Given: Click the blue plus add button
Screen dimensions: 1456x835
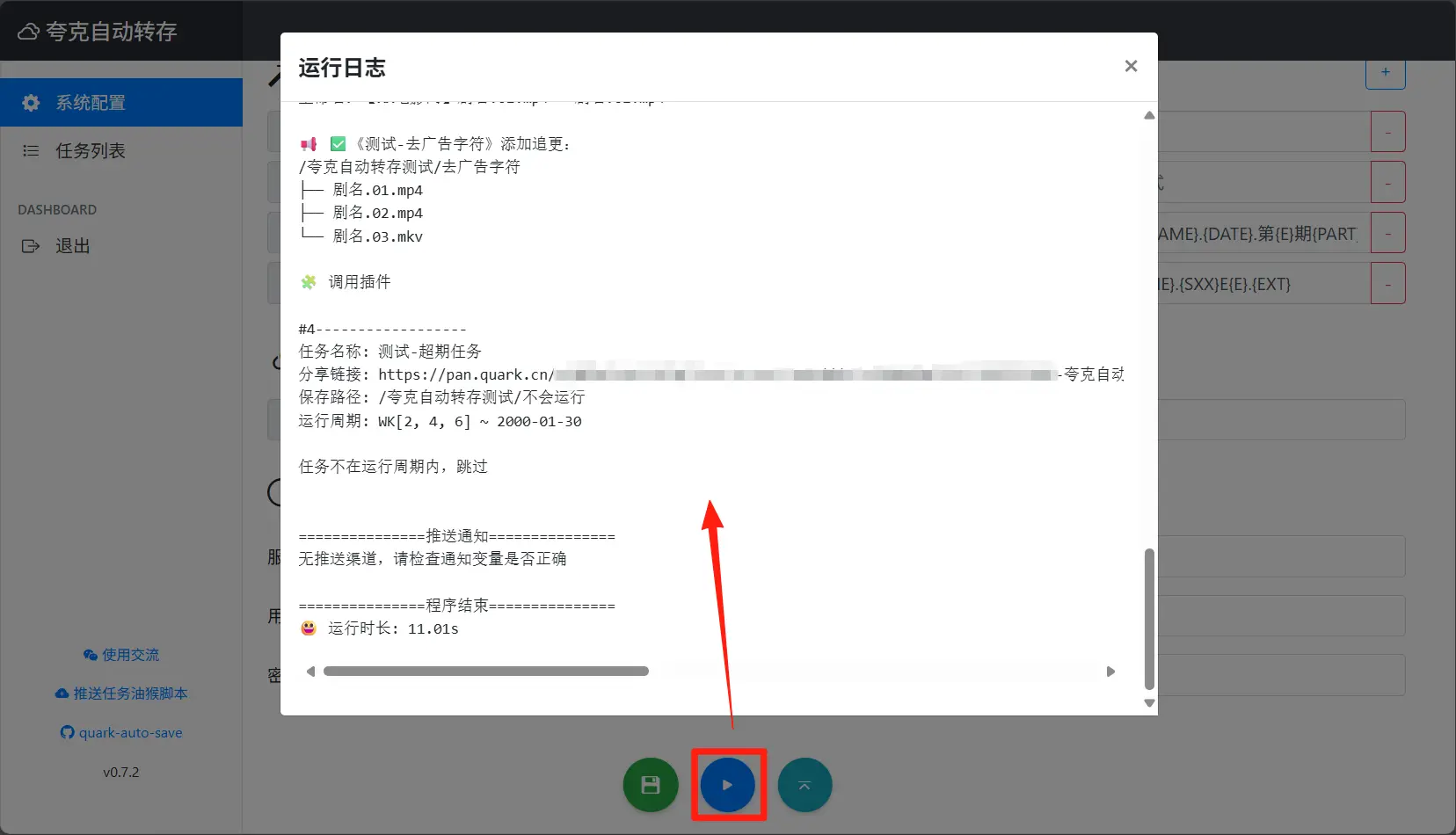Looking at the screenshot, I should [1385, 73].
